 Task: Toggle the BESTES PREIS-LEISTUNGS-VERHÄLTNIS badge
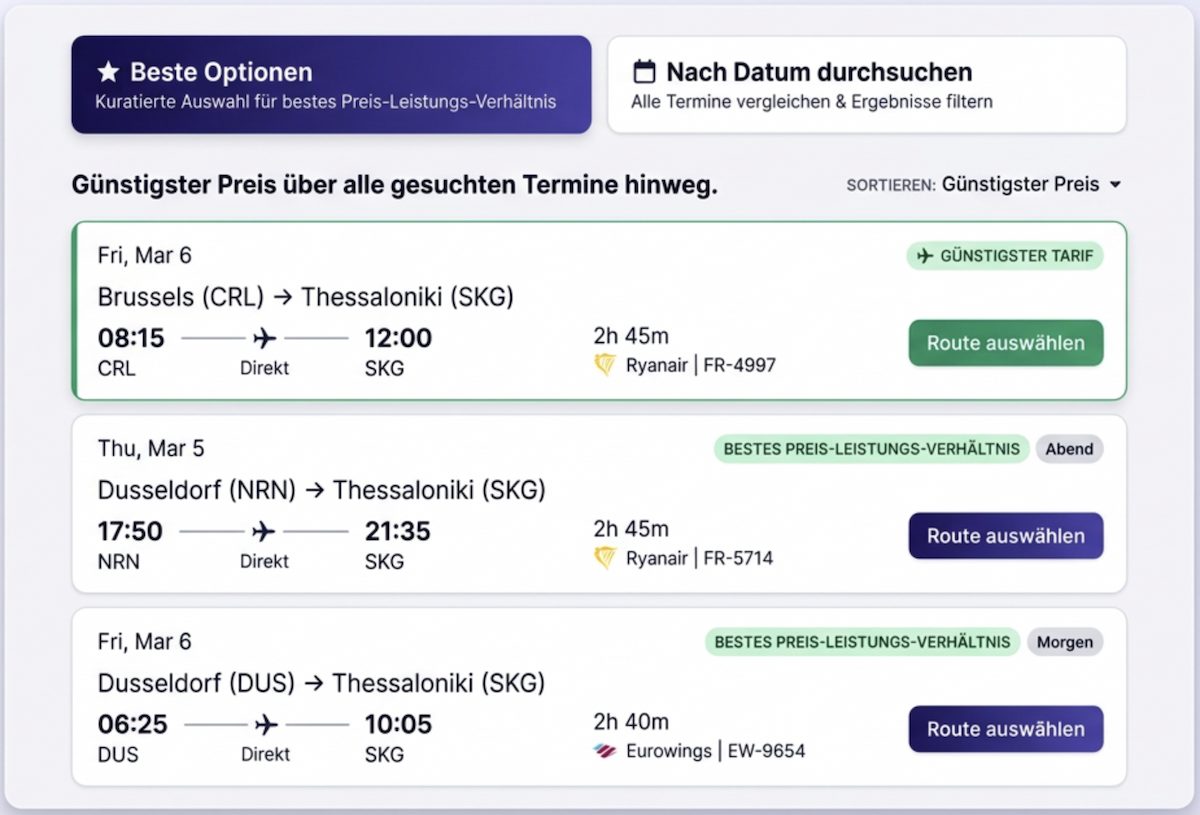(x=871, y=449)
